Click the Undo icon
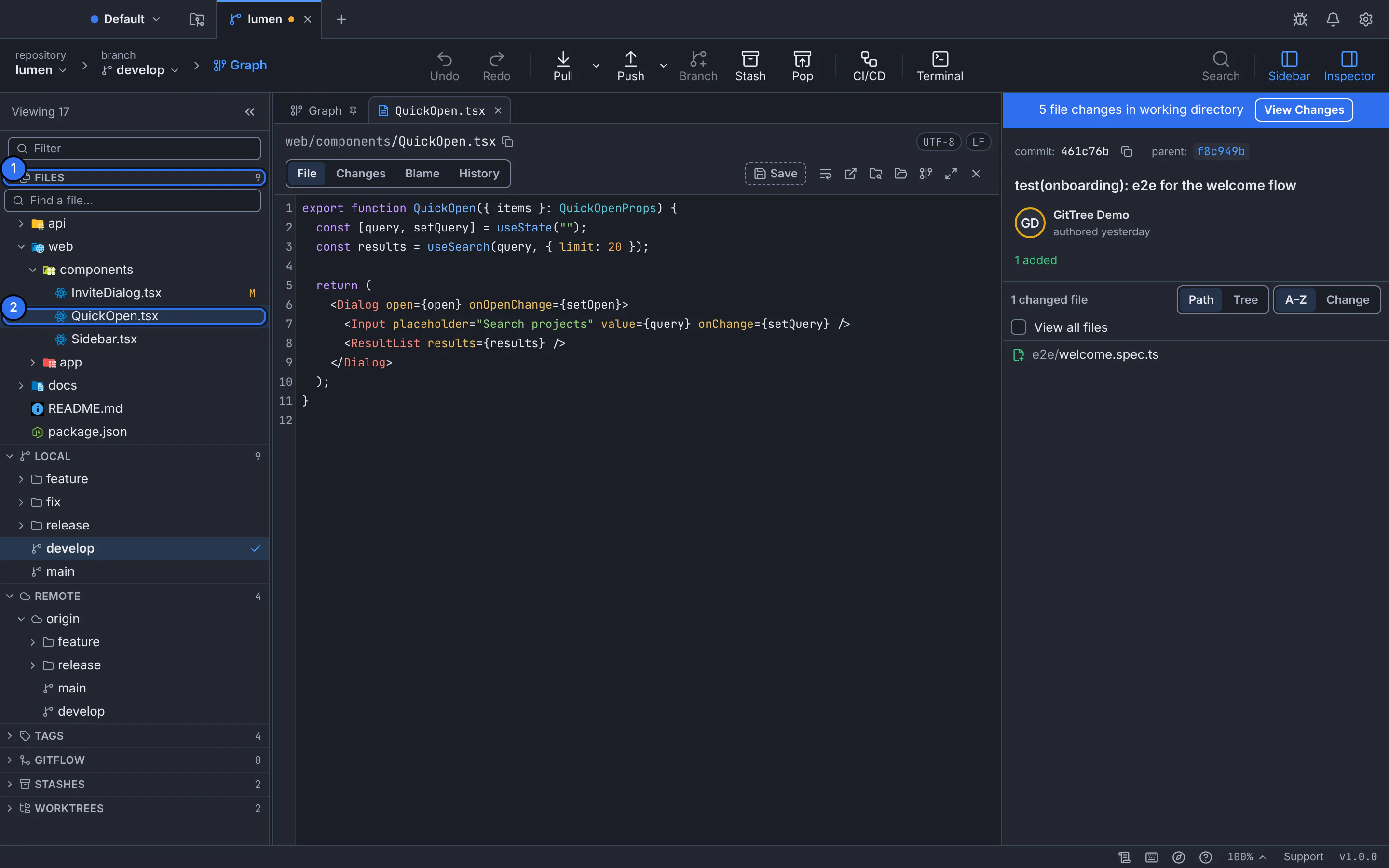This screenshot has height=868, width=1389. (444, 66)
